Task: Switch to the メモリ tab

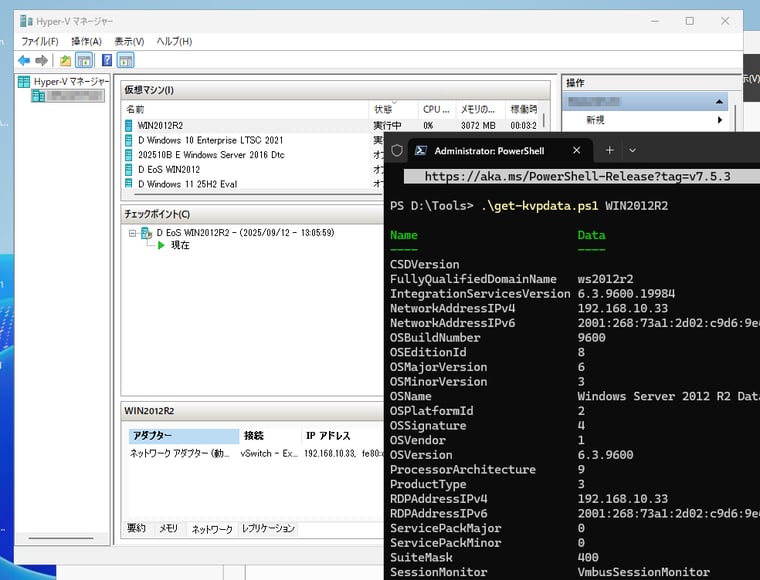Action: pos(169,529)
